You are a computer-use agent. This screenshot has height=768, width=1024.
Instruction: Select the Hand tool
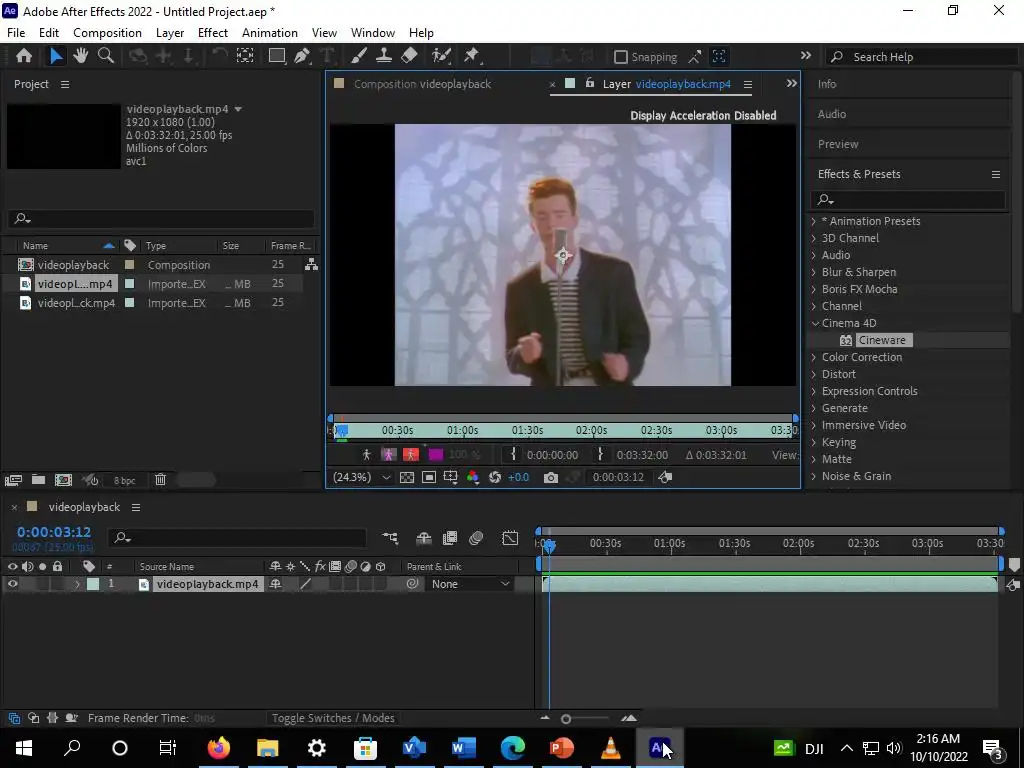point(80,56)
